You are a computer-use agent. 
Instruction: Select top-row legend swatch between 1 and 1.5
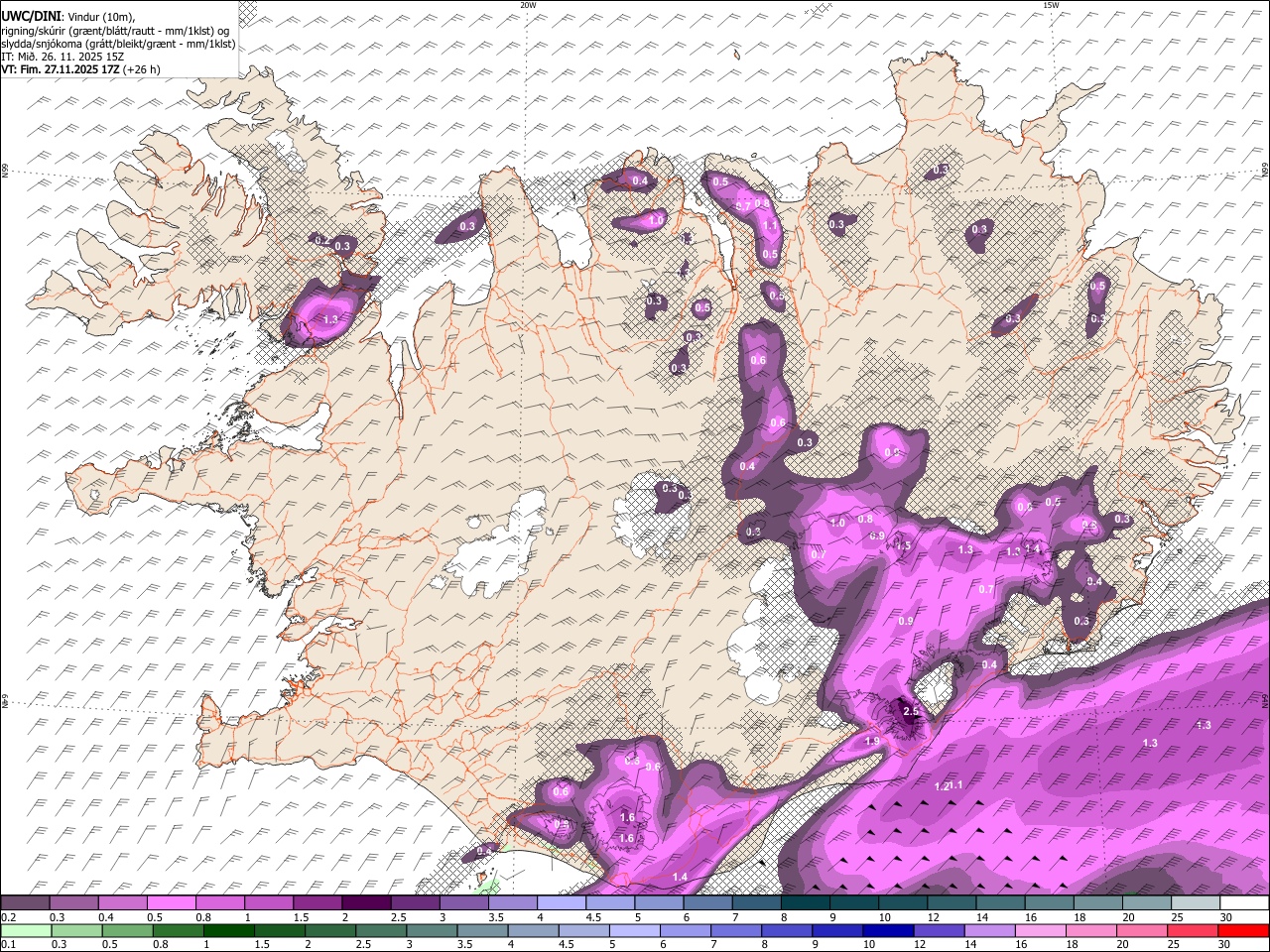point(269,902)
